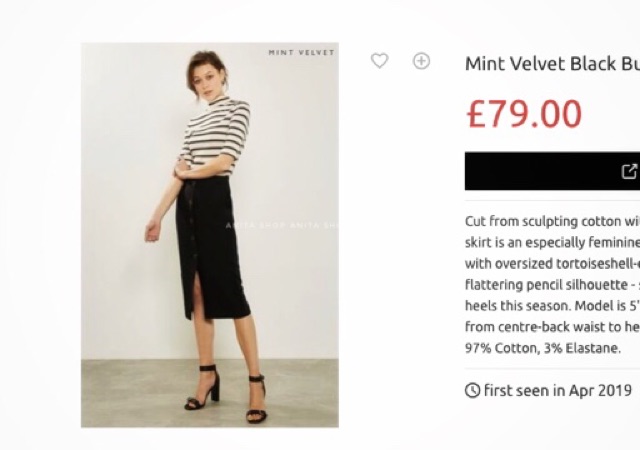640x450 pixels.
Task: Select the 'first seen in Apr 2019' text
Action: (x=557, y=390)
